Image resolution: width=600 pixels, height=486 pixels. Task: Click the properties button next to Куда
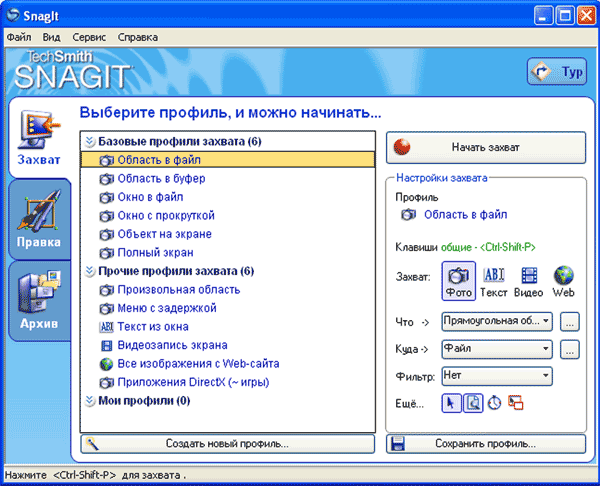coord(570,349)
